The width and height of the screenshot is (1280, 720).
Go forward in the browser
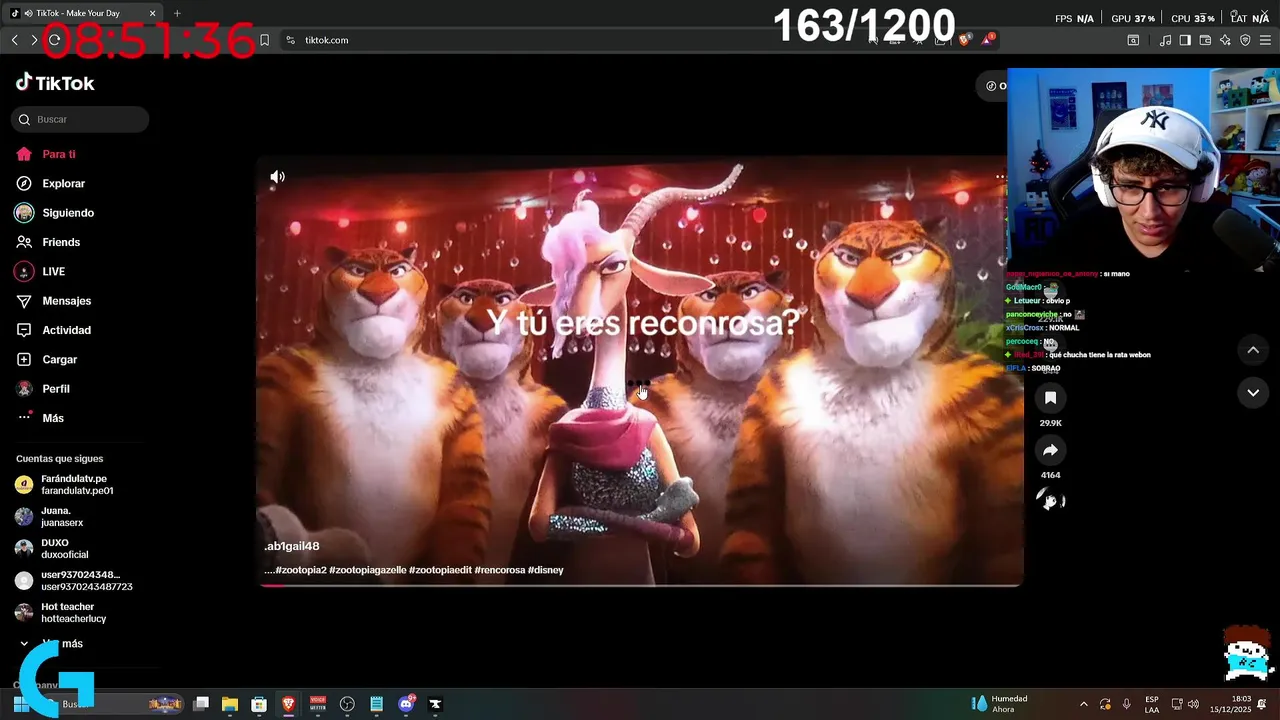[34, 40]
